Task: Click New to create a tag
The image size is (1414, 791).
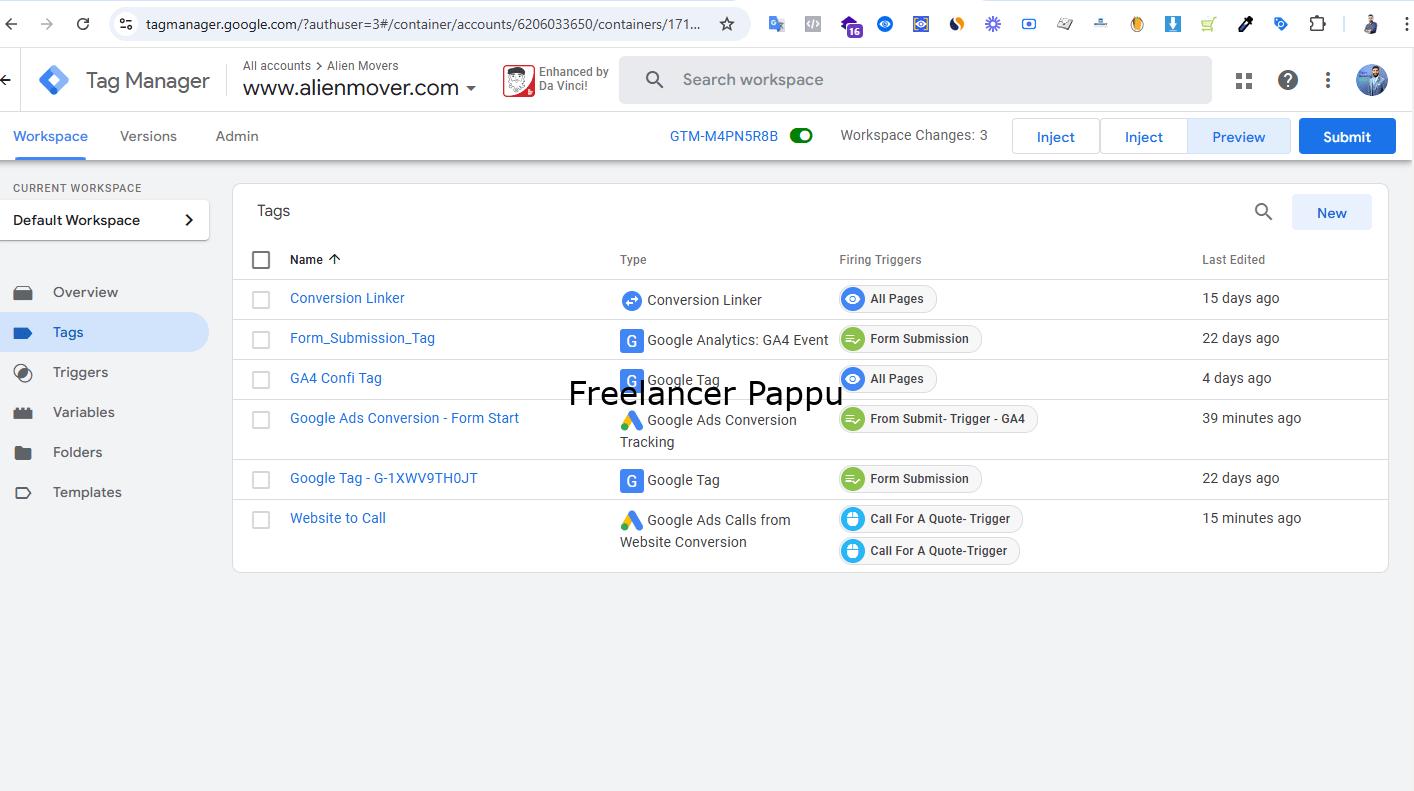Action: [x=1332, y=212]
